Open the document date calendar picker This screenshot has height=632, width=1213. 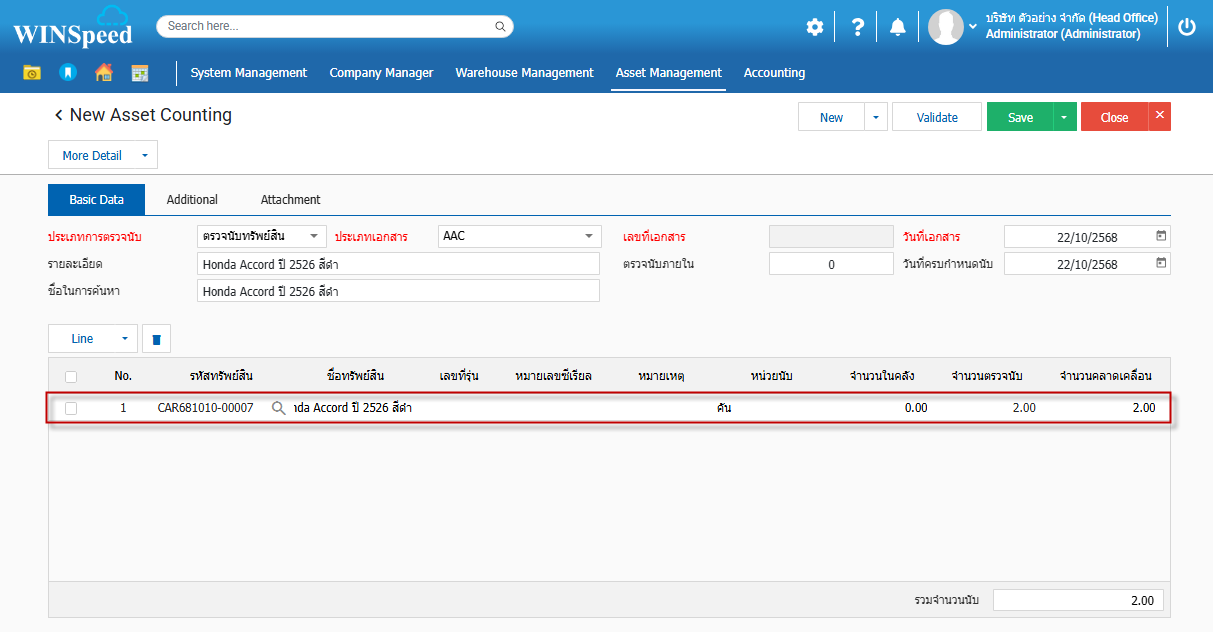(x=1161, y=236)
